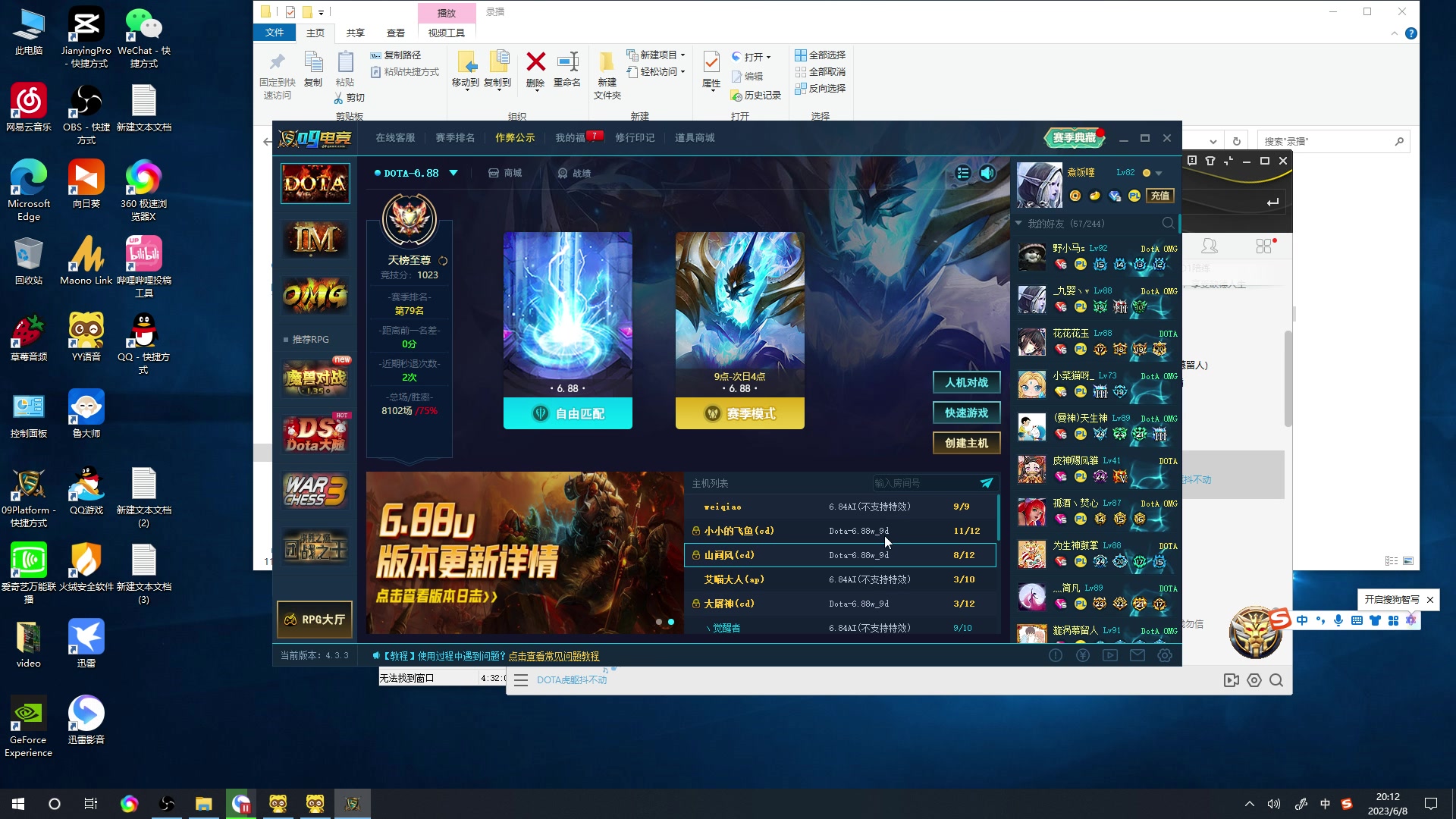Click scrollbar of background chat window
Screen dimensions: 1456x819
tap(1288, 379)
